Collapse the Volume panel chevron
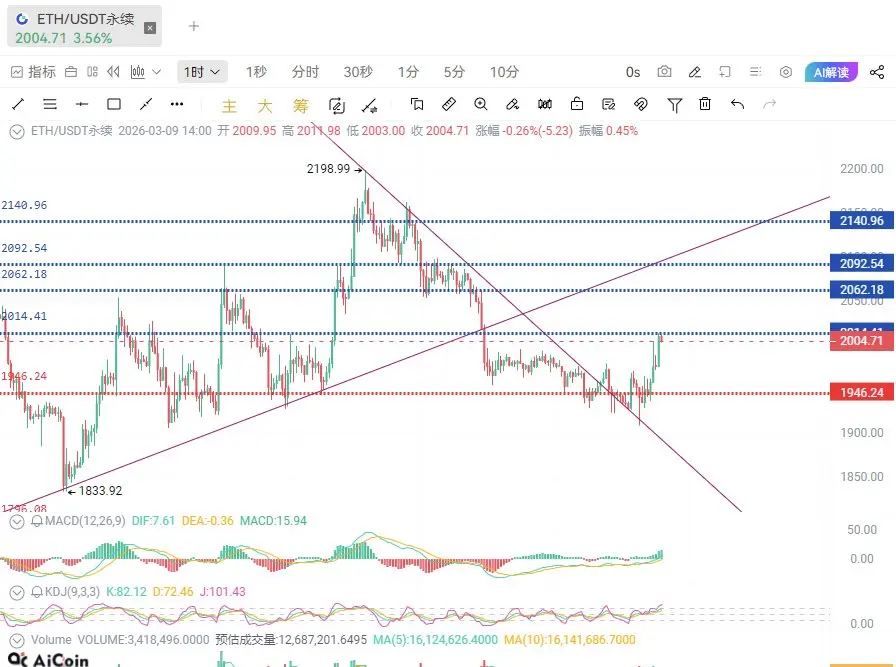Screen dimensions: 896x667 coord(17,641)
